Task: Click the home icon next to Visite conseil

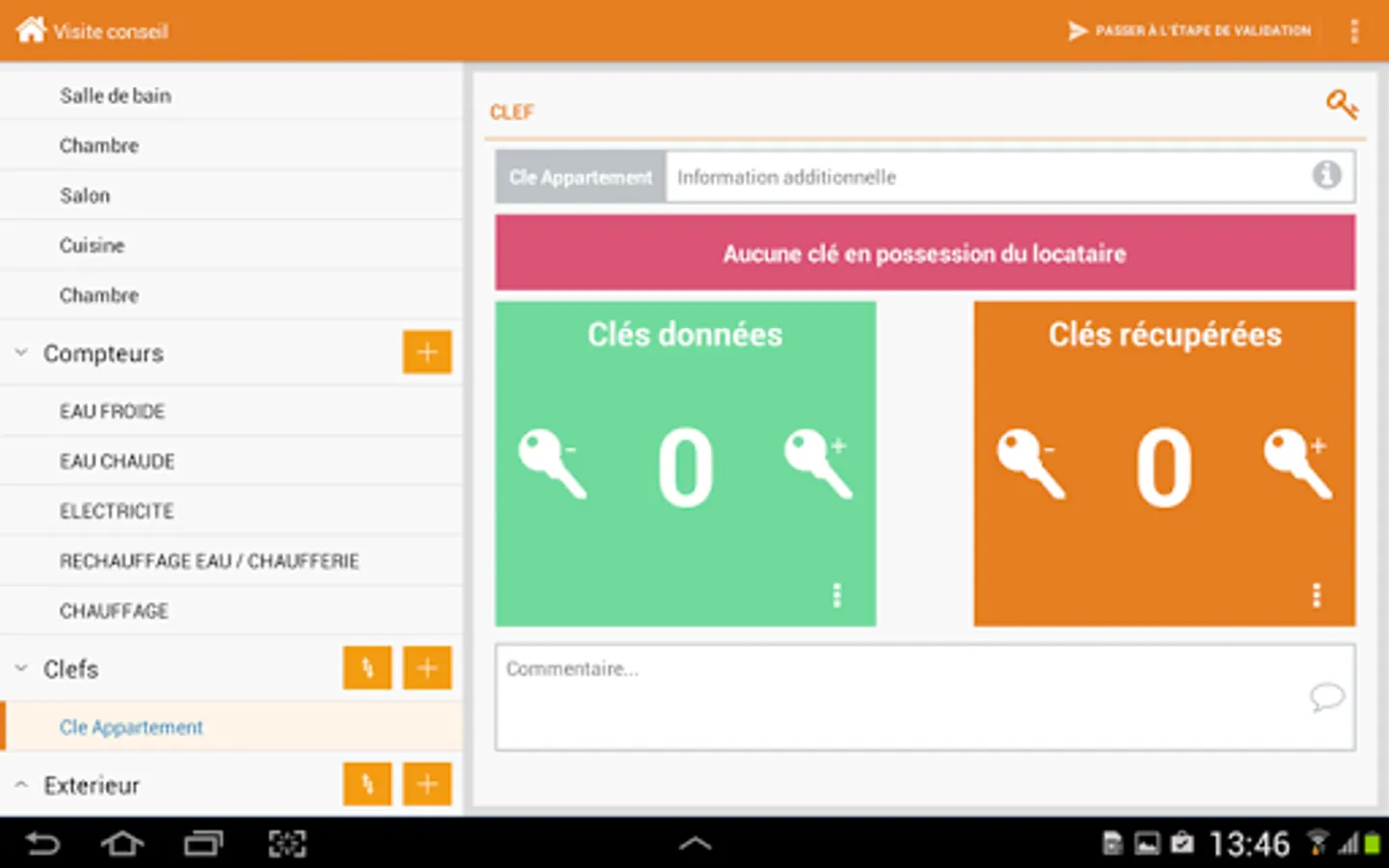Action: click(x=32, y=29)
